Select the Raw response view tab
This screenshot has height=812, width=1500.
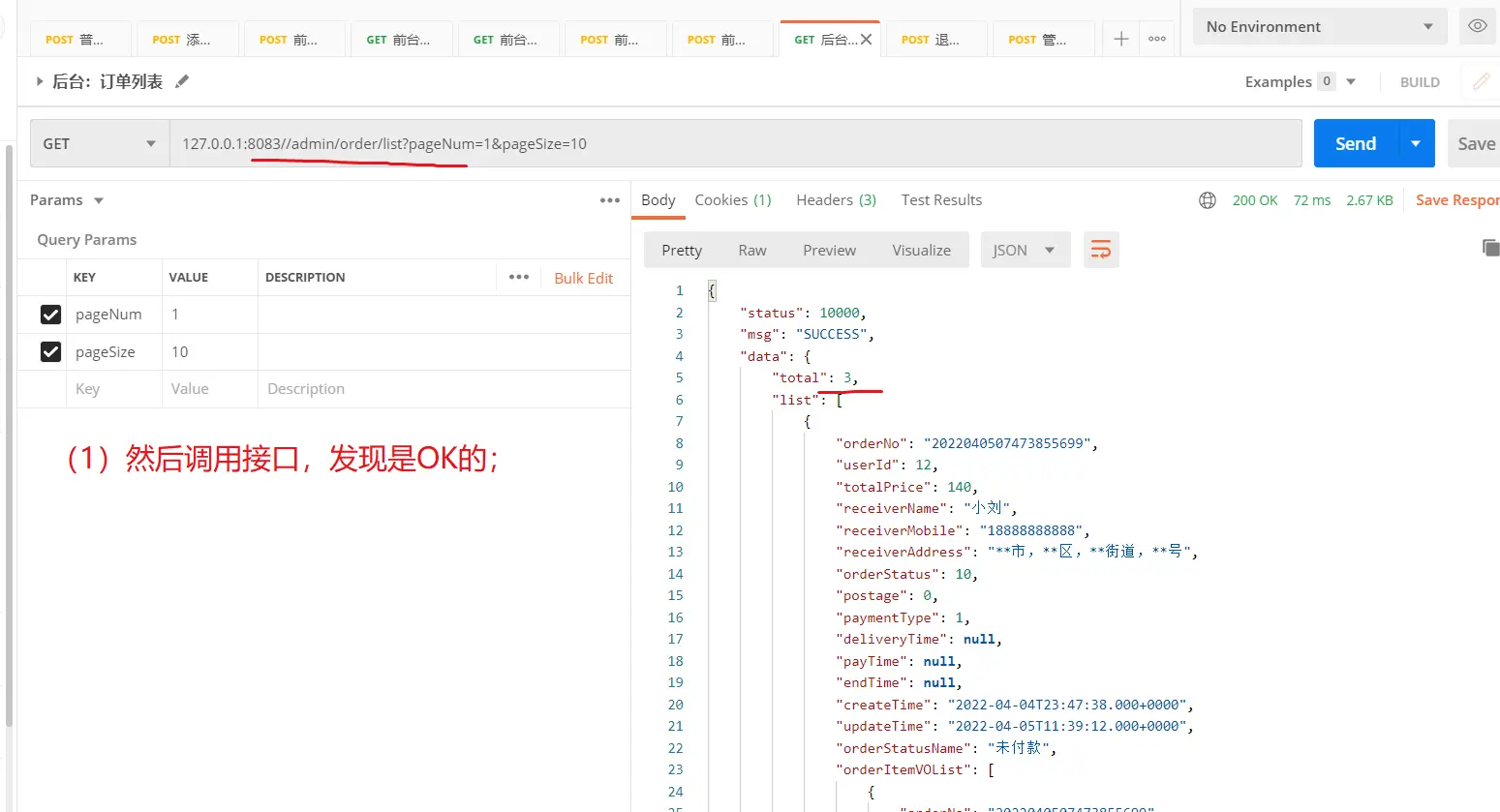pyautogui.click(x=752, y=250)
